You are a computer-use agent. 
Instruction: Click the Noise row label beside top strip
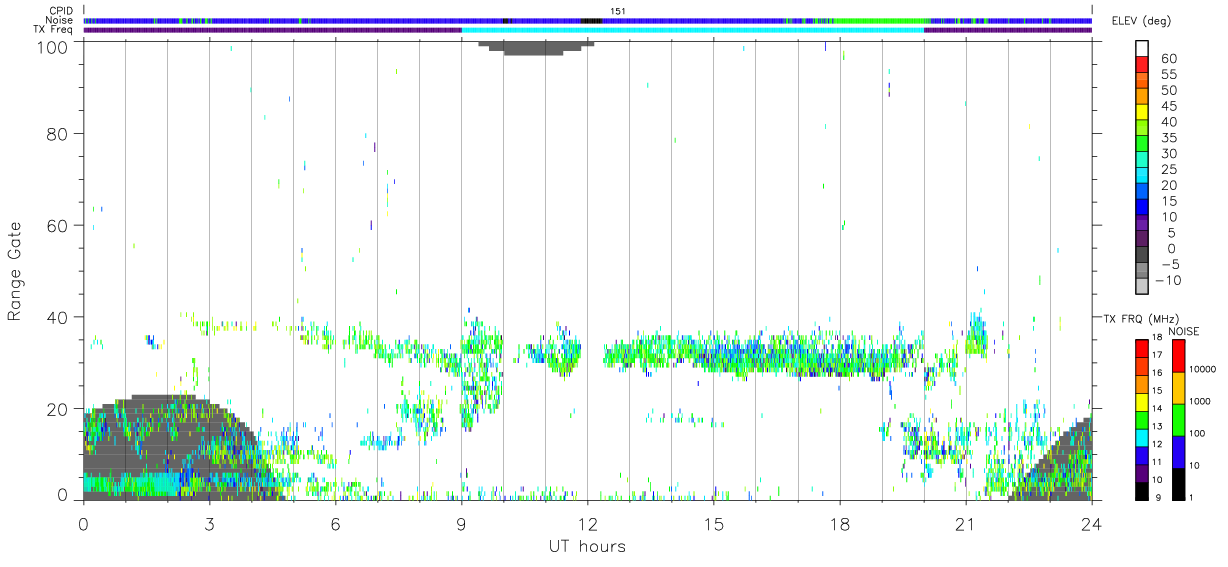click(x=60, y=20)
